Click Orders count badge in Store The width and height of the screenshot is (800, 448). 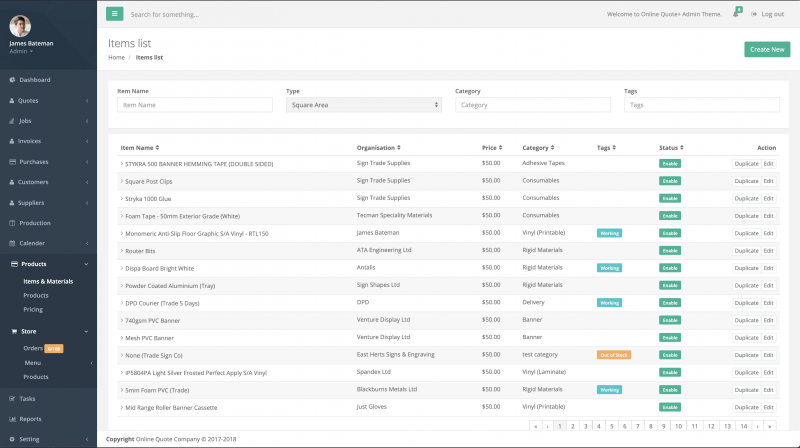click(54, 349)
